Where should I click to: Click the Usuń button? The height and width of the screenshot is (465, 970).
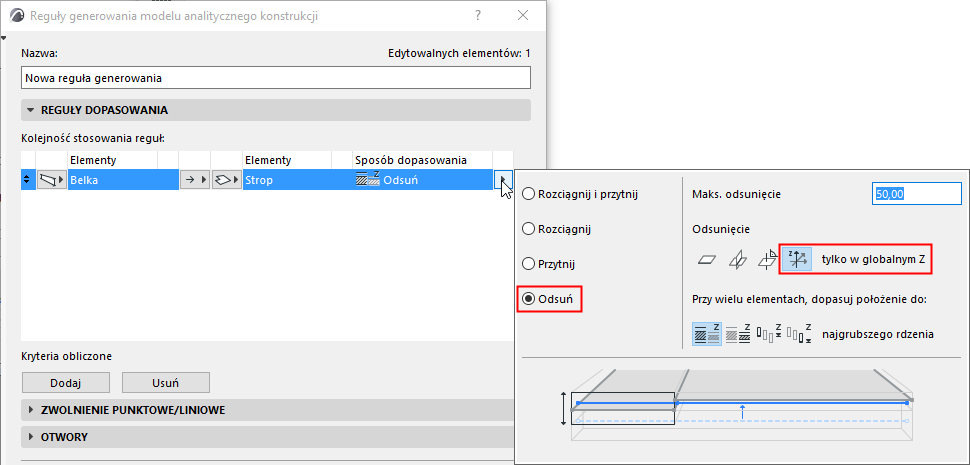point(165,382)
